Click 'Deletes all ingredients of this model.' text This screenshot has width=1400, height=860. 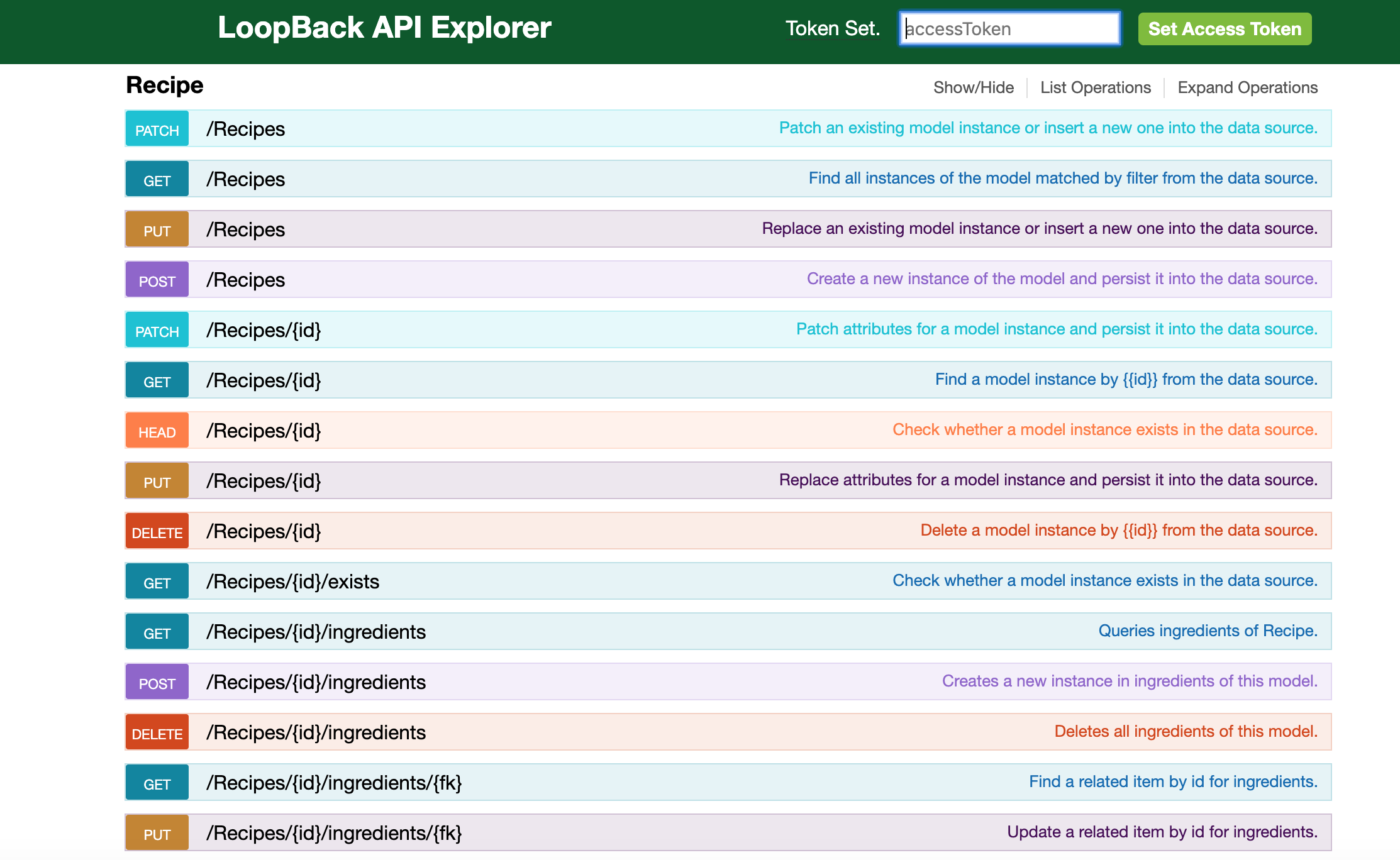[x=1186, y=731]
